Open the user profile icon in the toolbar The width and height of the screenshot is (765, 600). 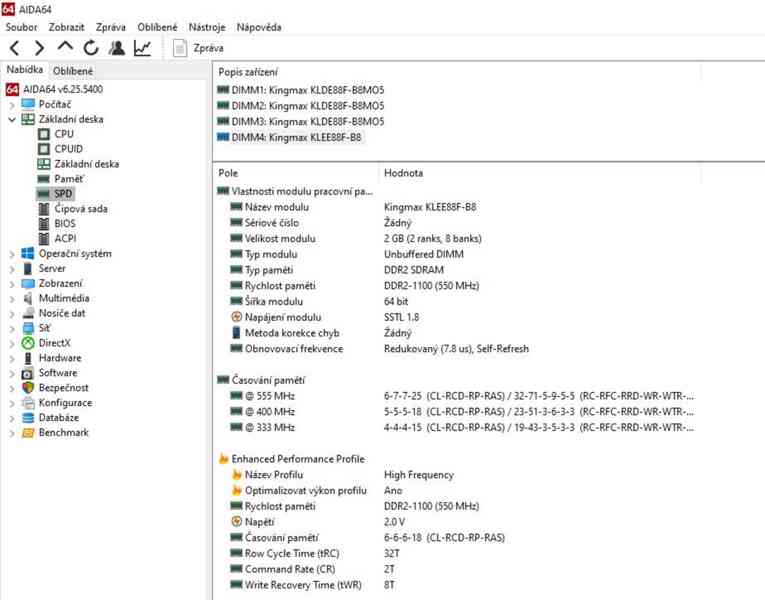pyautogui.click(x=117, y=48)
